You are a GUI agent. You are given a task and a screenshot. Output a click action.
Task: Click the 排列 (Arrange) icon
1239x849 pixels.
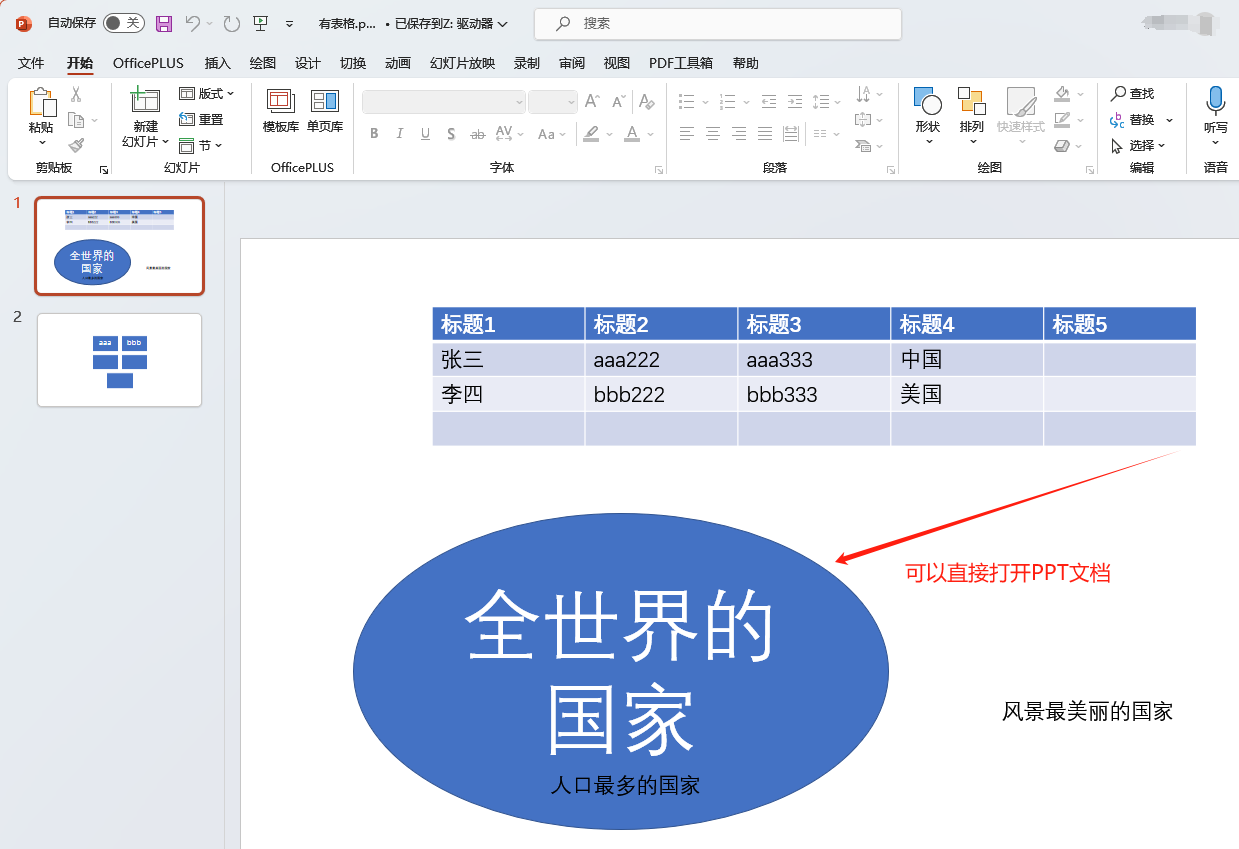(x=971, y=102)
